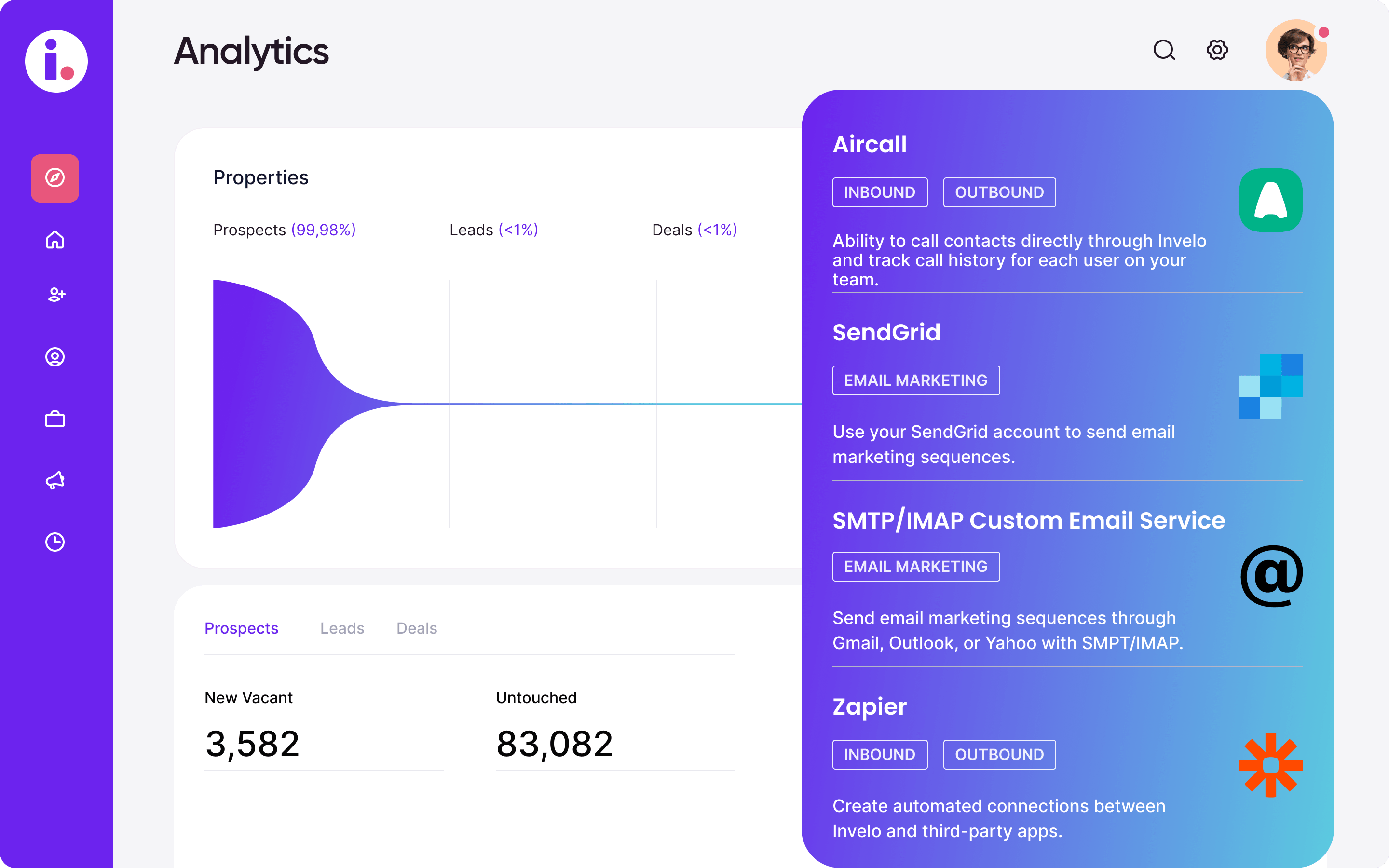The width and height of the screenshot is (1389, 868).
Task: Open the megaphone campaigns sidebar icon
Action: point(55,480)
